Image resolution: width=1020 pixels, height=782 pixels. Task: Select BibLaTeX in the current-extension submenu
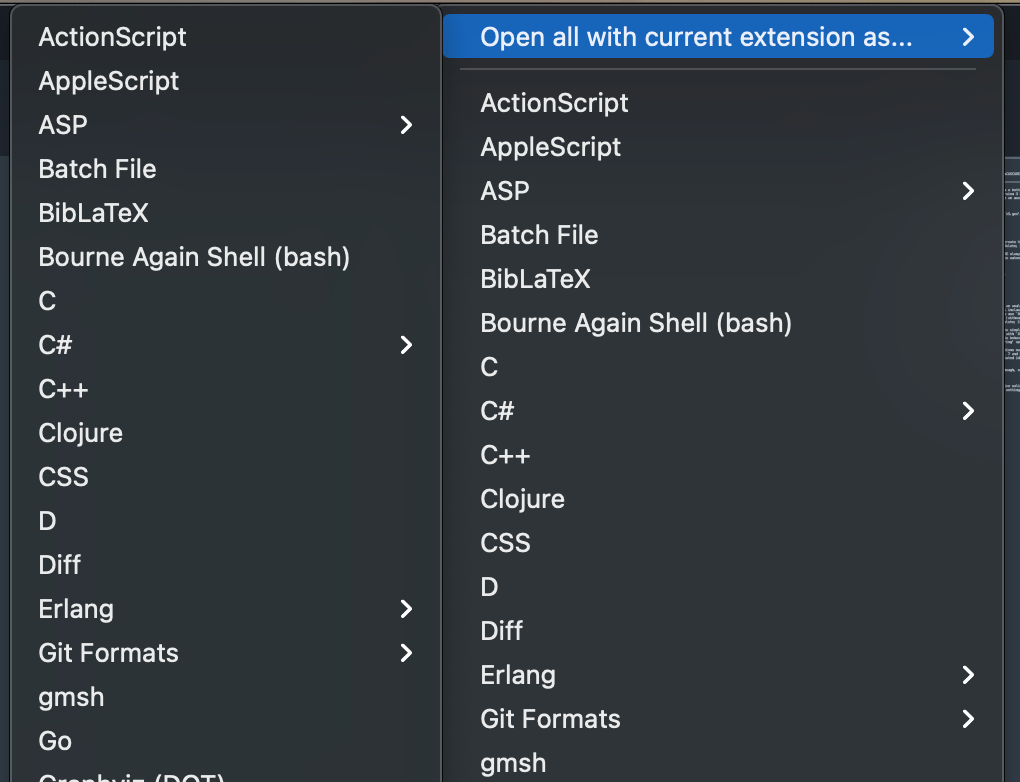pos(535,279)
